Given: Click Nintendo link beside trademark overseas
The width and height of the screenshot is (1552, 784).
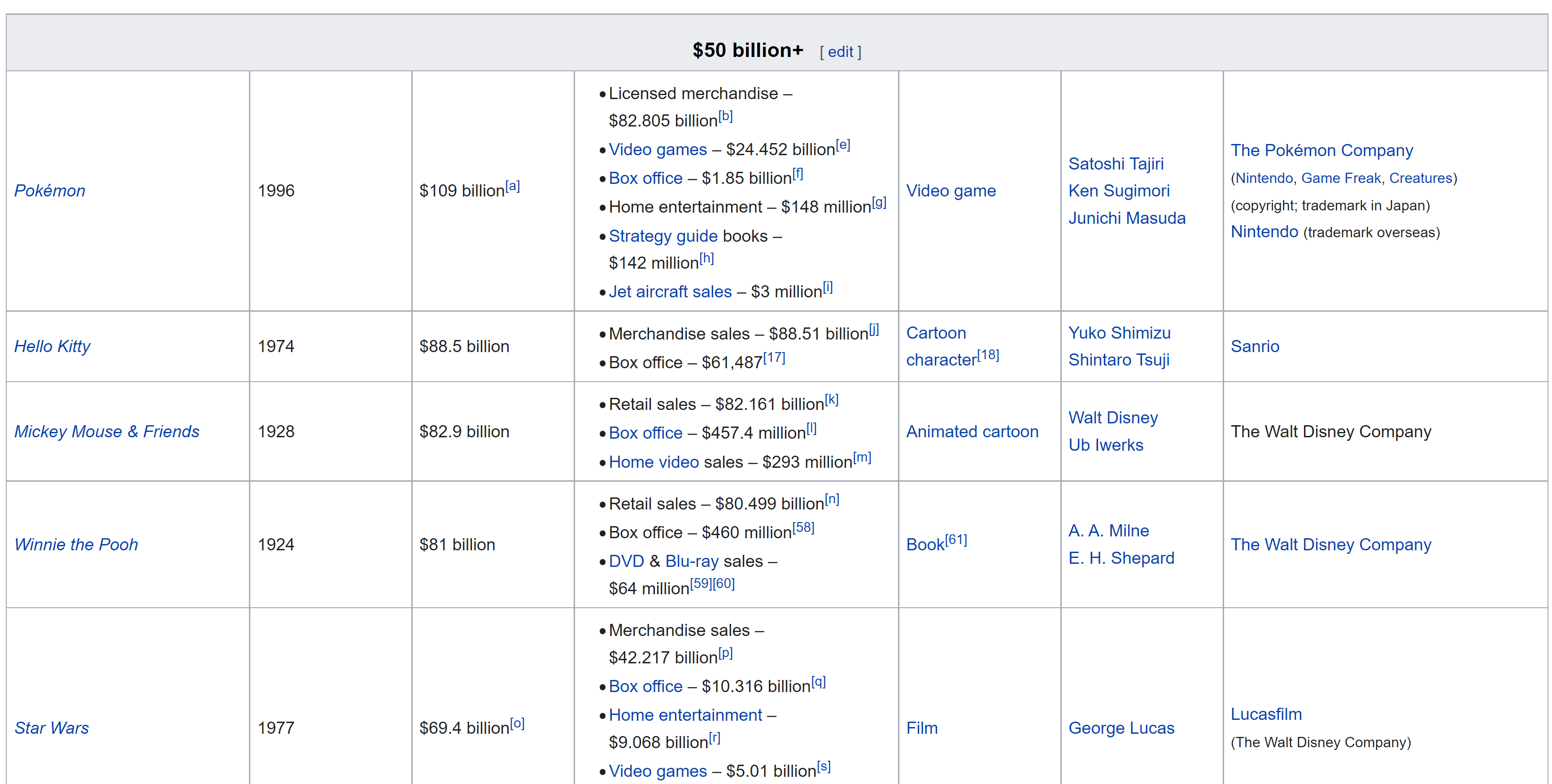Looking at the screenshot, I should [x=1264, y=231].
